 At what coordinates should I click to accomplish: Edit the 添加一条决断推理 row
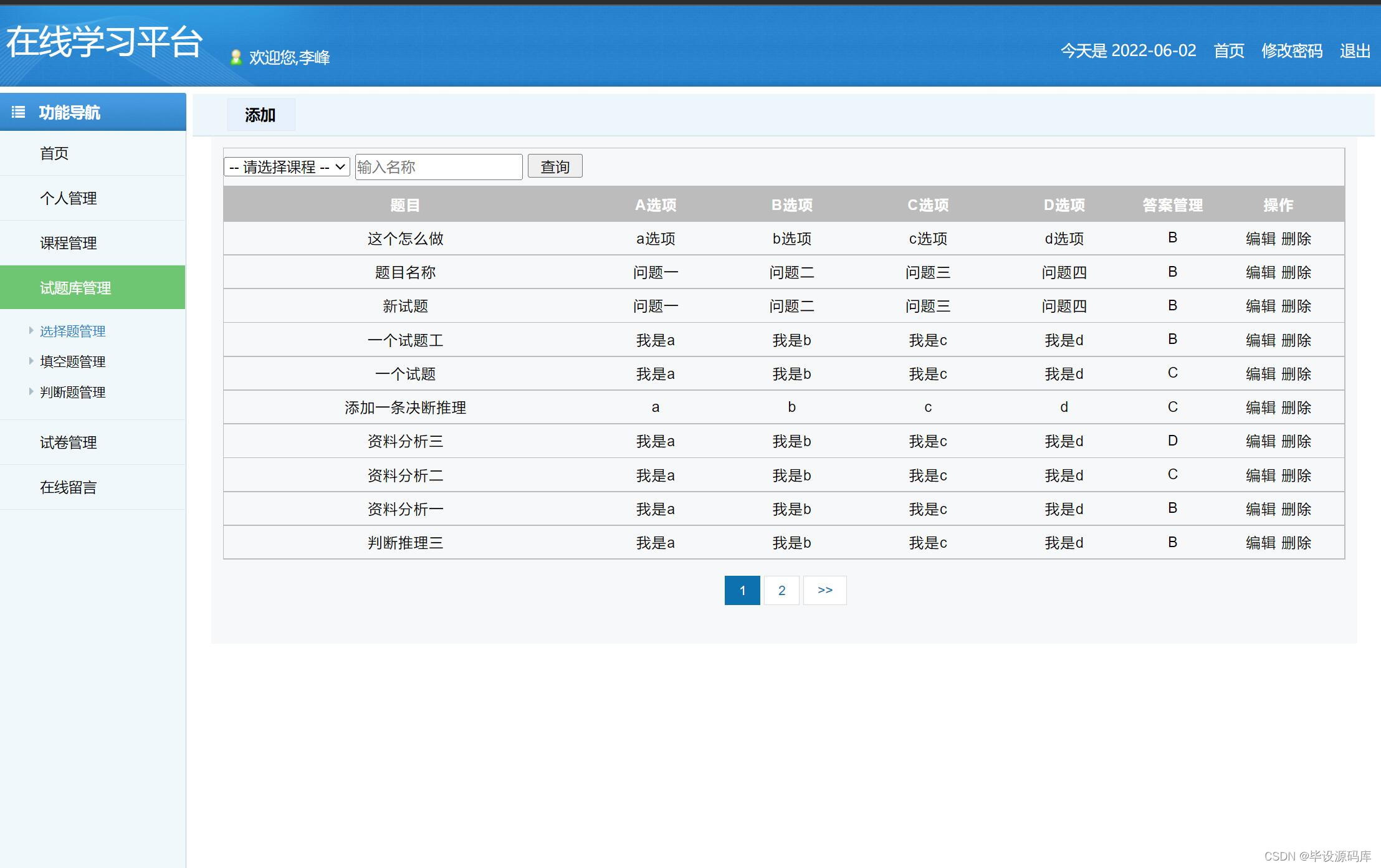1261,408
